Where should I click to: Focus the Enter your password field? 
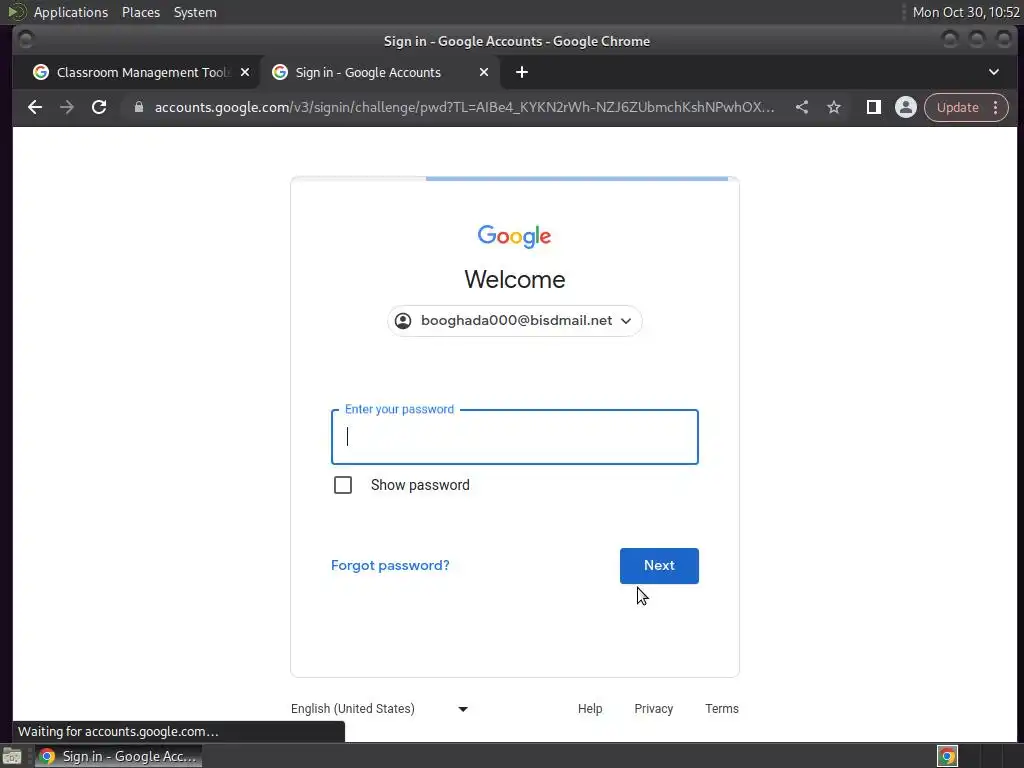[x=515, y=437]
